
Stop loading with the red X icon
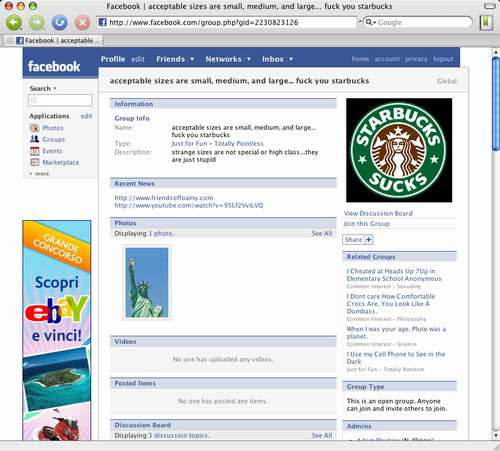point(82,23)
